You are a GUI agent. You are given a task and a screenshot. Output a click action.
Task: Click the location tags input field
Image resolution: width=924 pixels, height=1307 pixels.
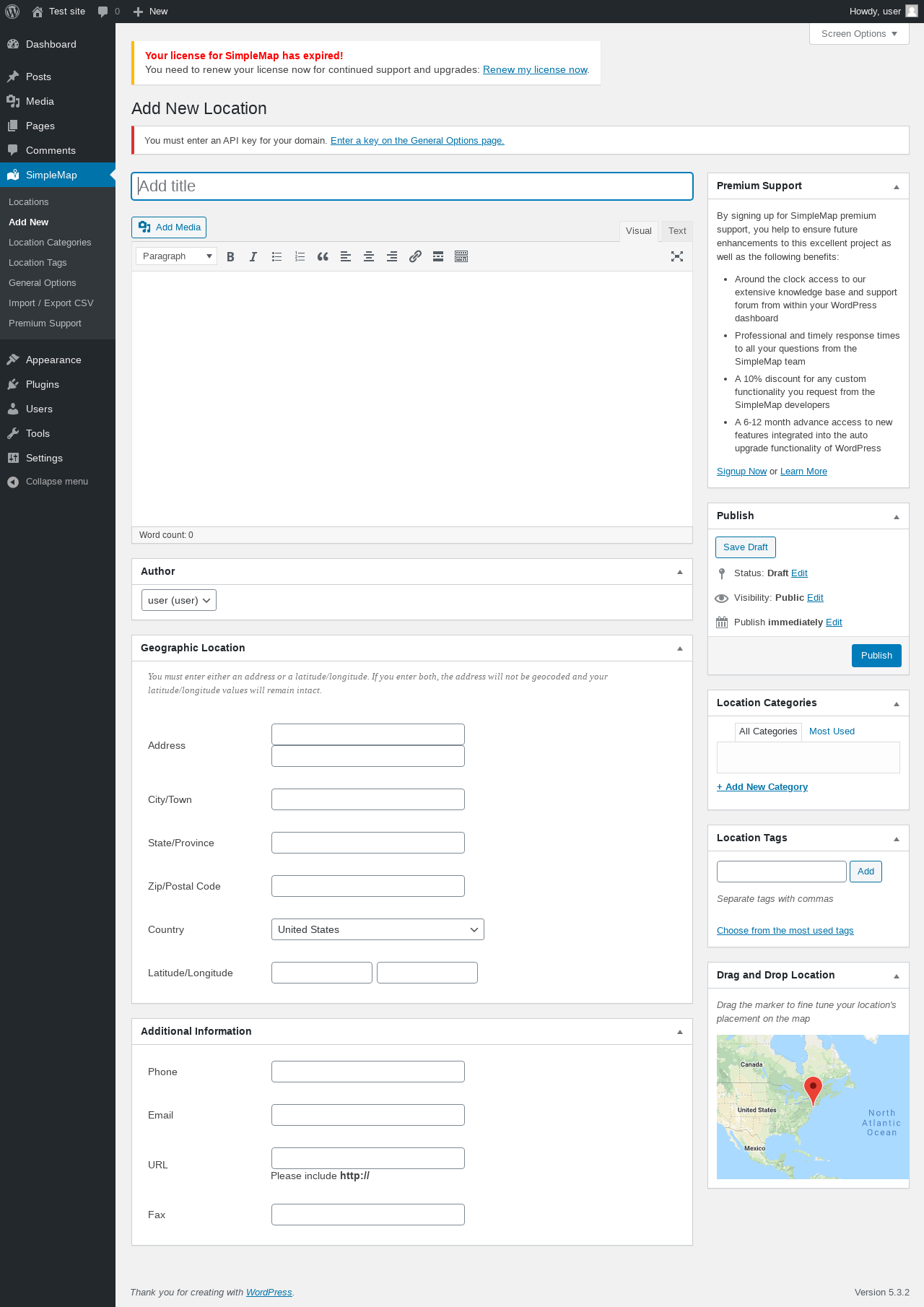coord(782,872)
